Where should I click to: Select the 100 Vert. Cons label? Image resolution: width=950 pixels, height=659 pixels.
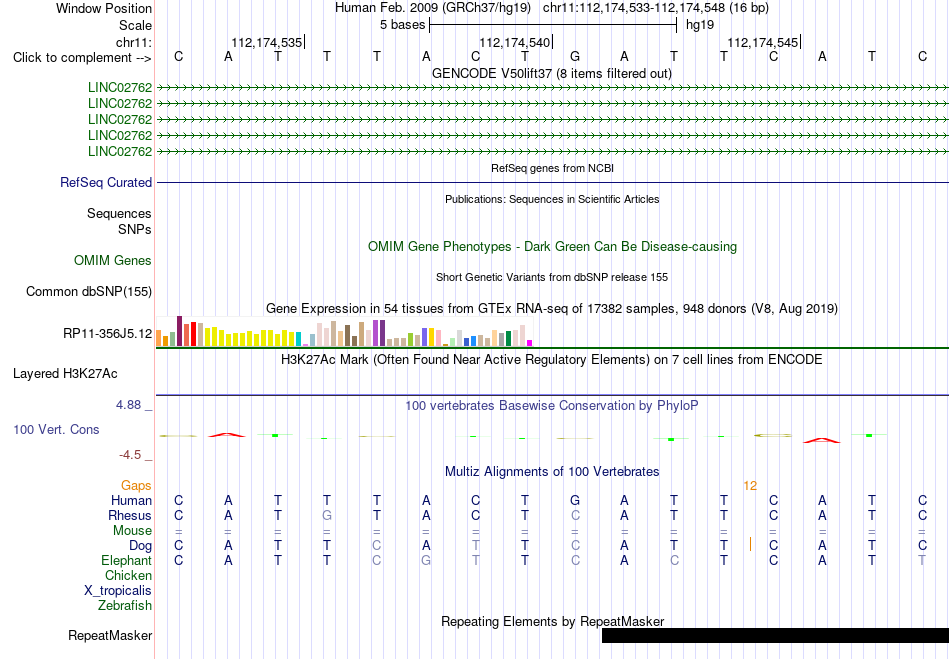(56, 429)
